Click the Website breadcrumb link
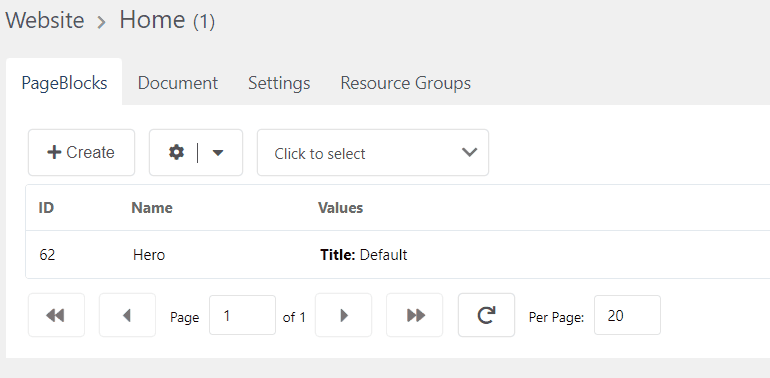The image size is (770, 378). [45, 21]
